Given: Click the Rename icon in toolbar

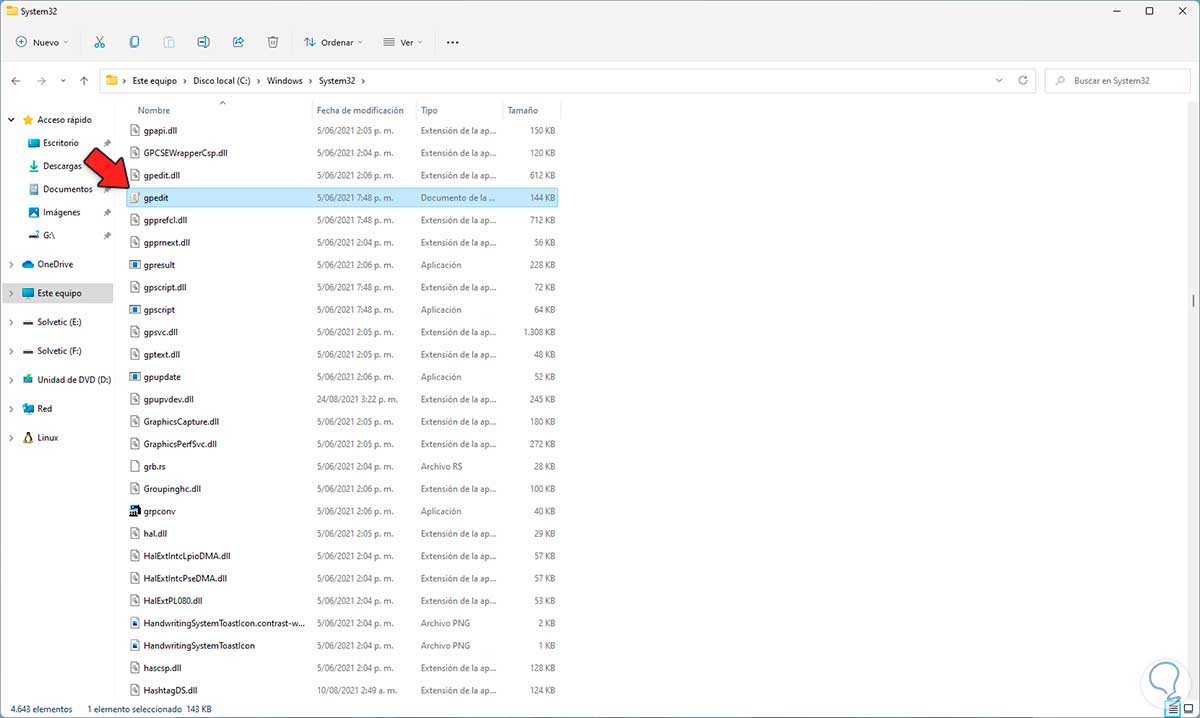Looking at the screenshot, I should (204, 43).
